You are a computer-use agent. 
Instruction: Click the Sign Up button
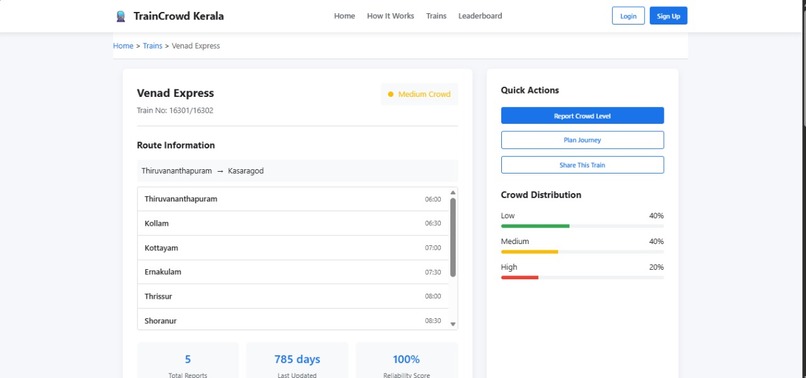(x=668, y=16)
